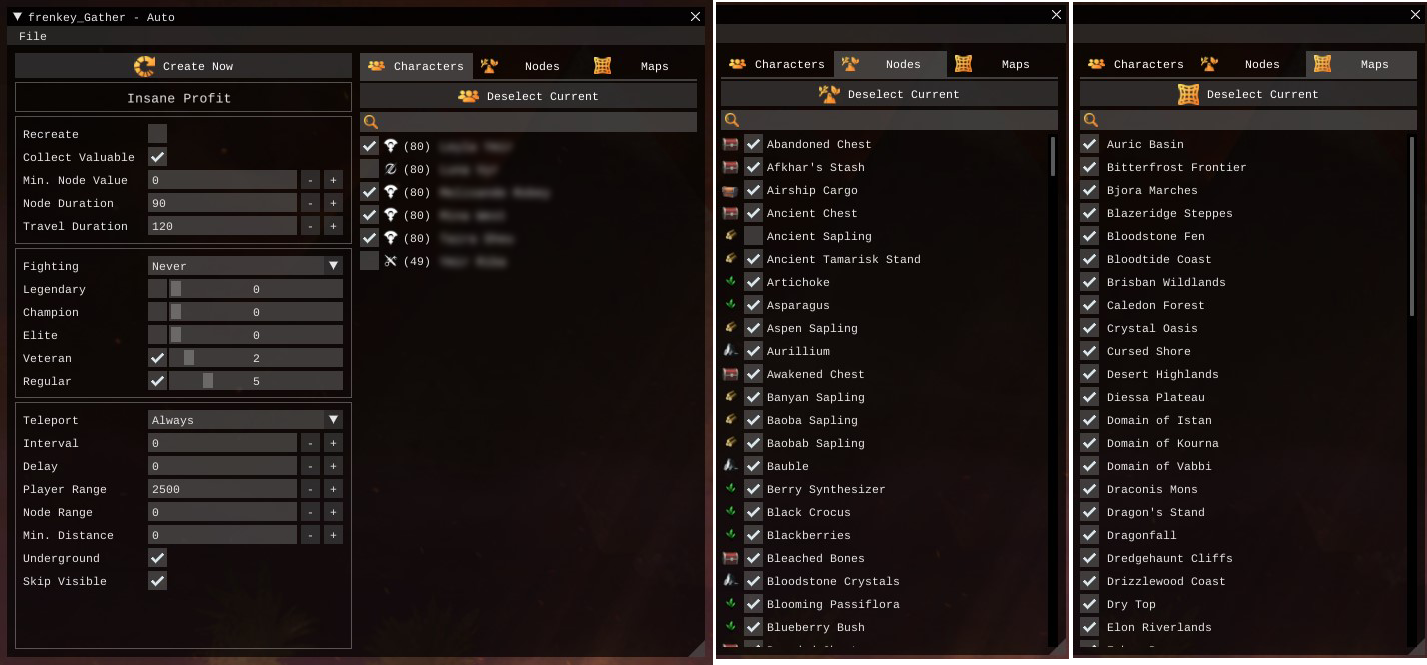Click the ore icon next to Bloodstone Crystals
Image resolution: width=1427 pixels, height=665 pixels.
point(731,581)
